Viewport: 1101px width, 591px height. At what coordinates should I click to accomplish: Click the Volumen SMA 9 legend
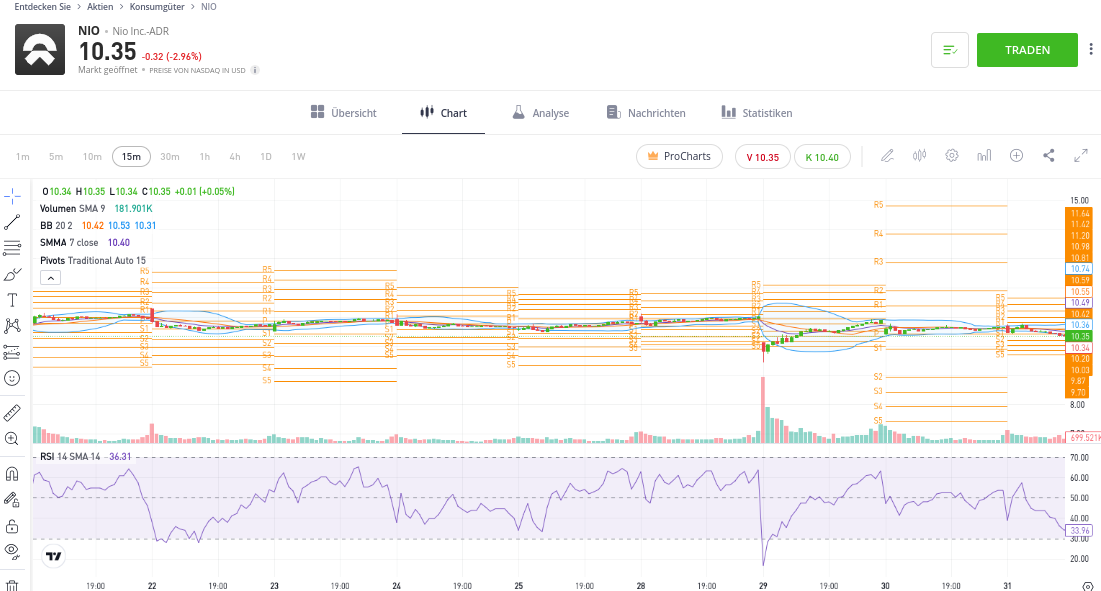(x=72, y=208)
